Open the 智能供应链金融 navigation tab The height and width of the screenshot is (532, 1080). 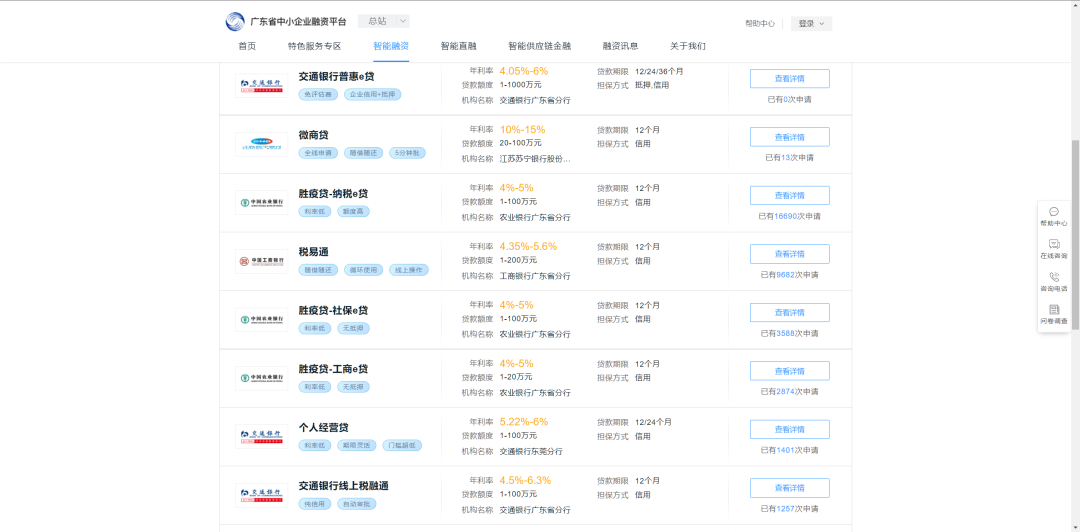pos(540,46)
